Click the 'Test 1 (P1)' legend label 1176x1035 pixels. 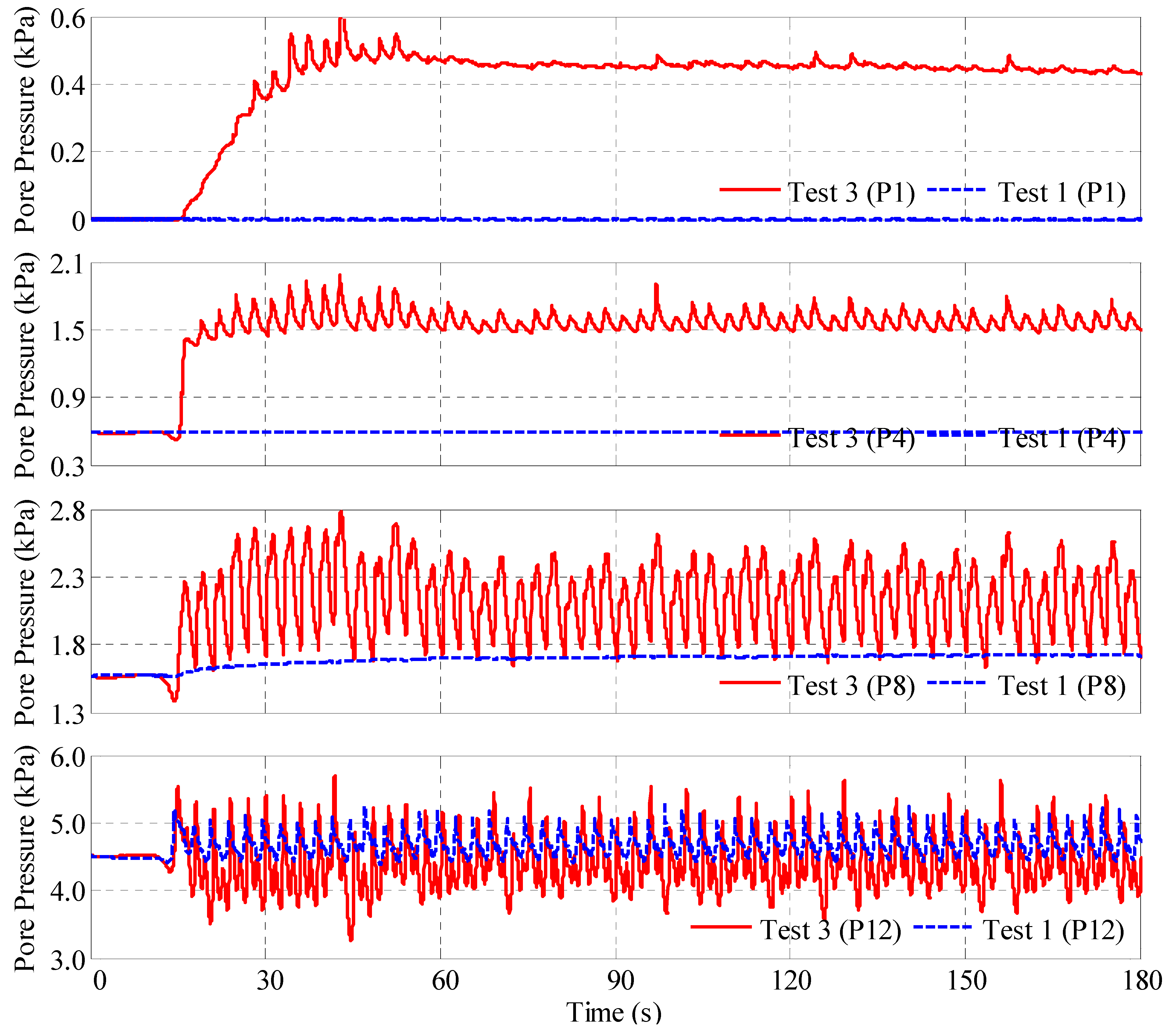click(1061, 192)
